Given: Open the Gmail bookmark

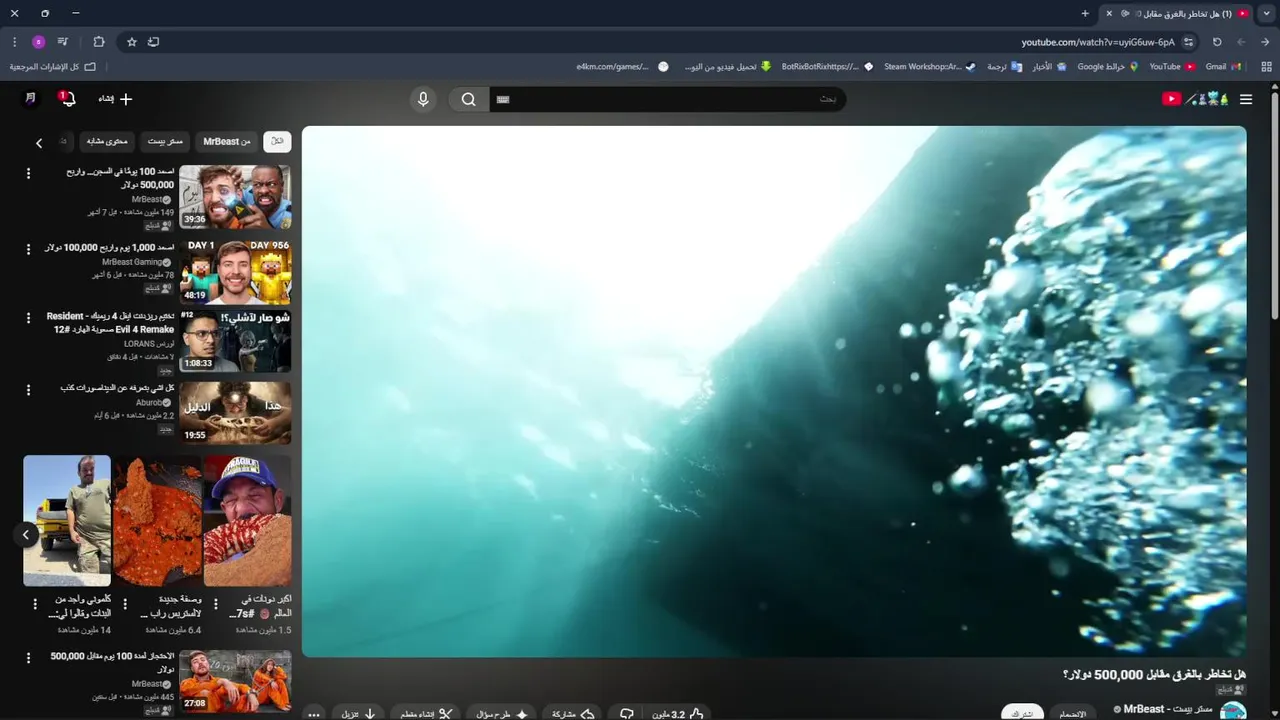Looking at the screenshot, I should (1222, 66).
